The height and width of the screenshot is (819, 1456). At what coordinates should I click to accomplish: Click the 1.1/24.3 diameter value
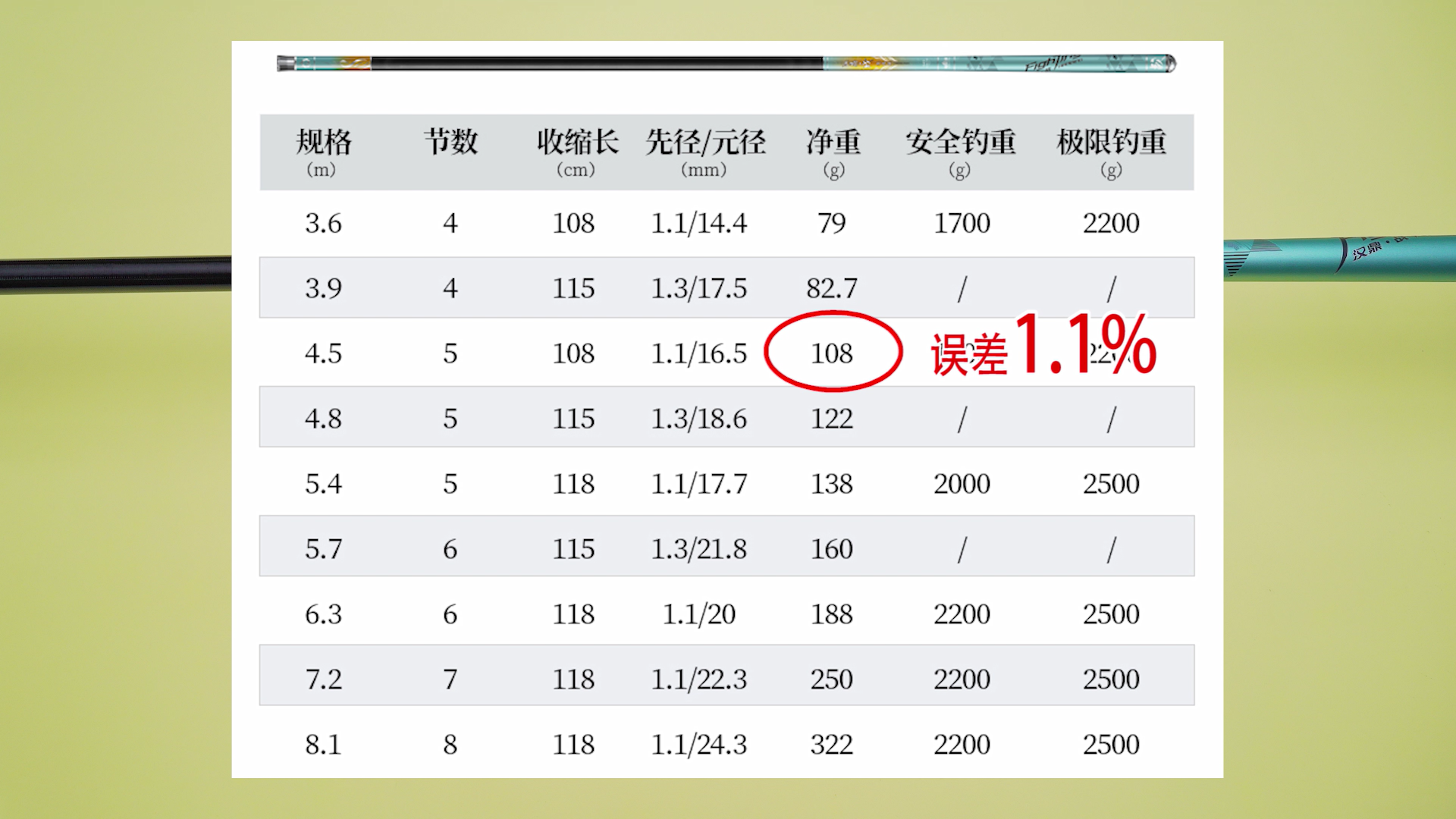point(698,745)
